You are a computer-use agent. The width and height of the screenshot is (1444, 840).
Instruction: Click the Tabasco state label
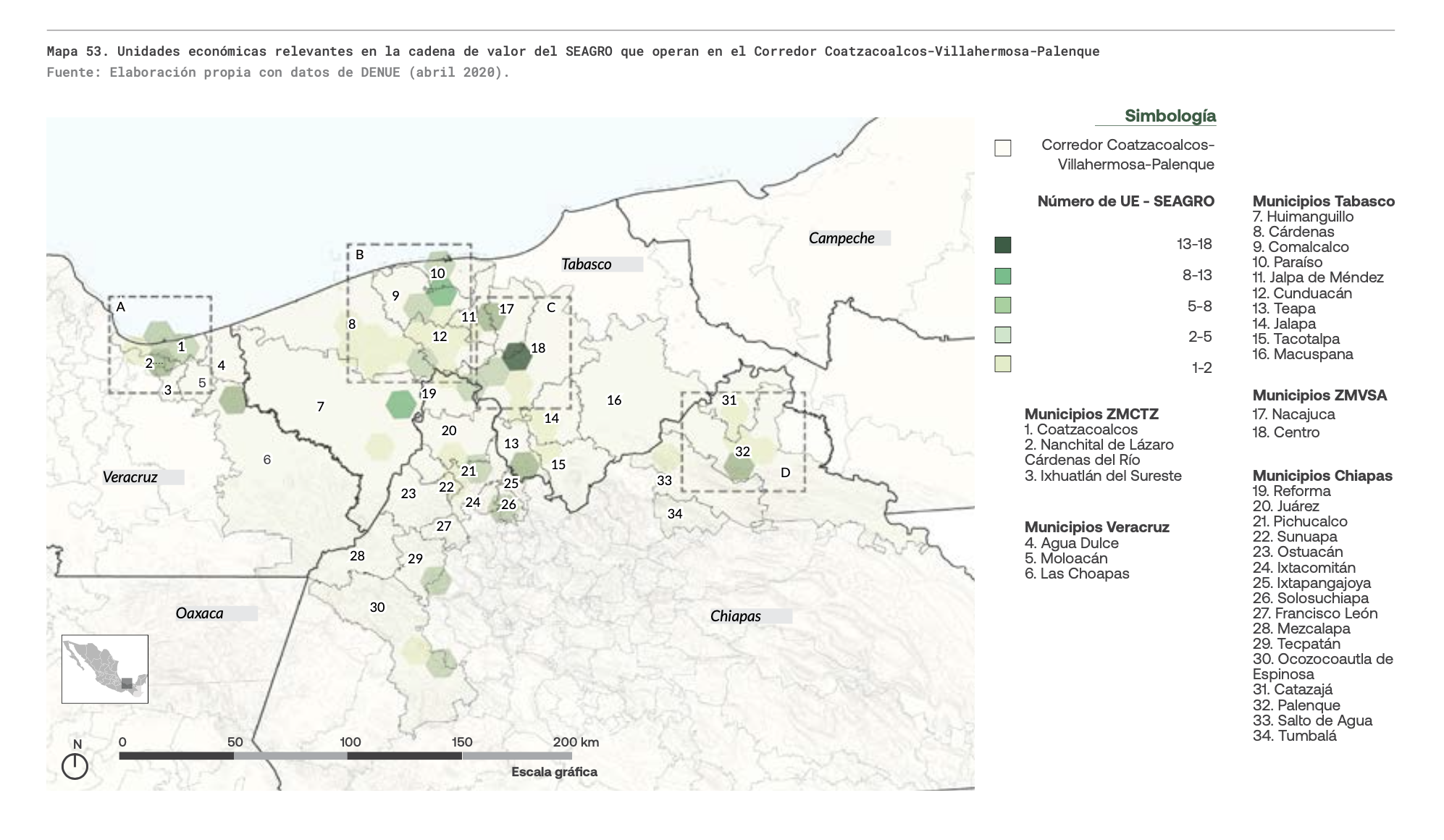coord(587,264)
